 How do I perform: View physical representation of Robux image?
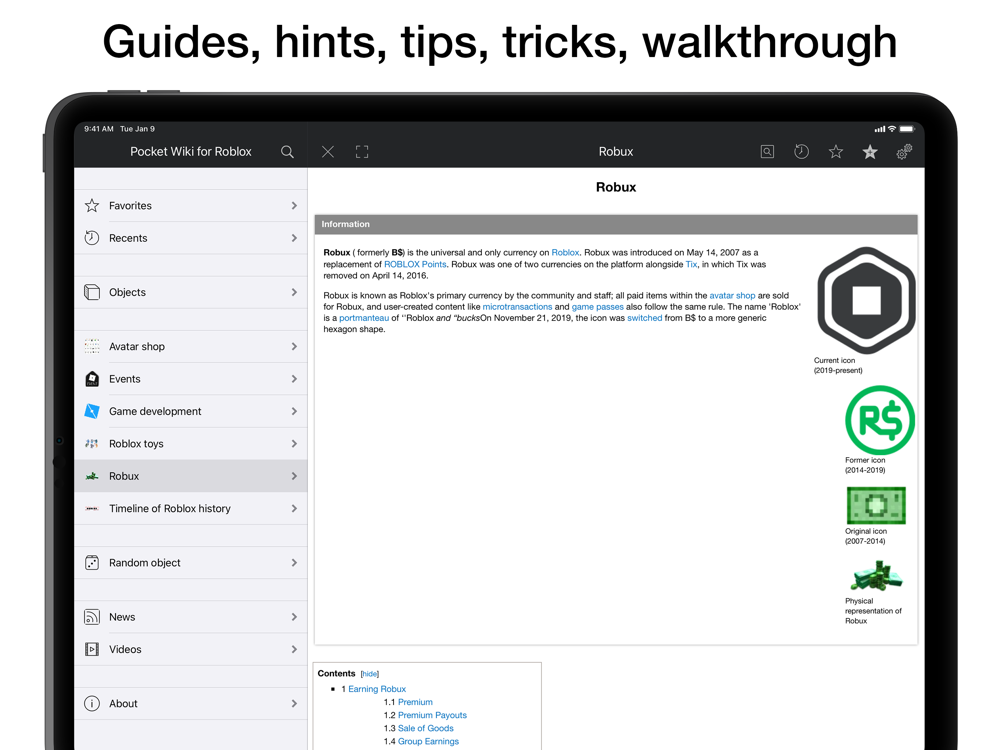877,576
